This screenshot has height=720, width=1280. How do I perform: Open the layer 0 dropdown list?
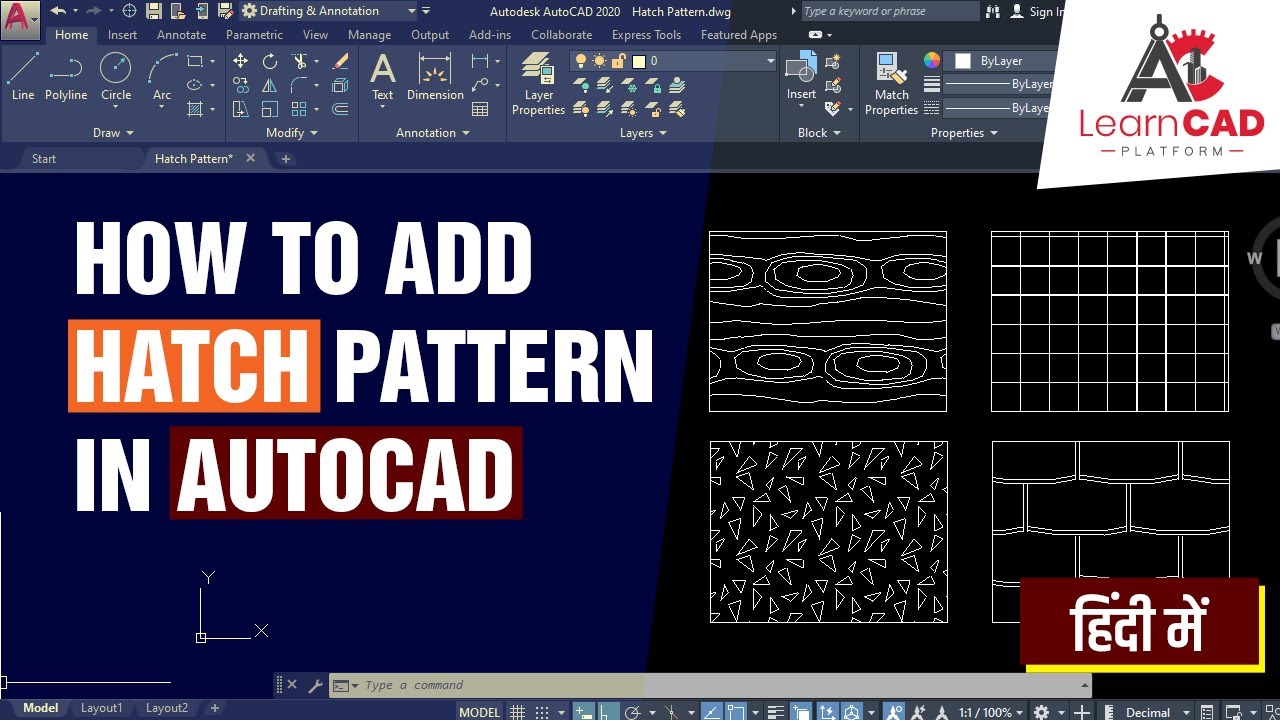[x=770, y=61]
